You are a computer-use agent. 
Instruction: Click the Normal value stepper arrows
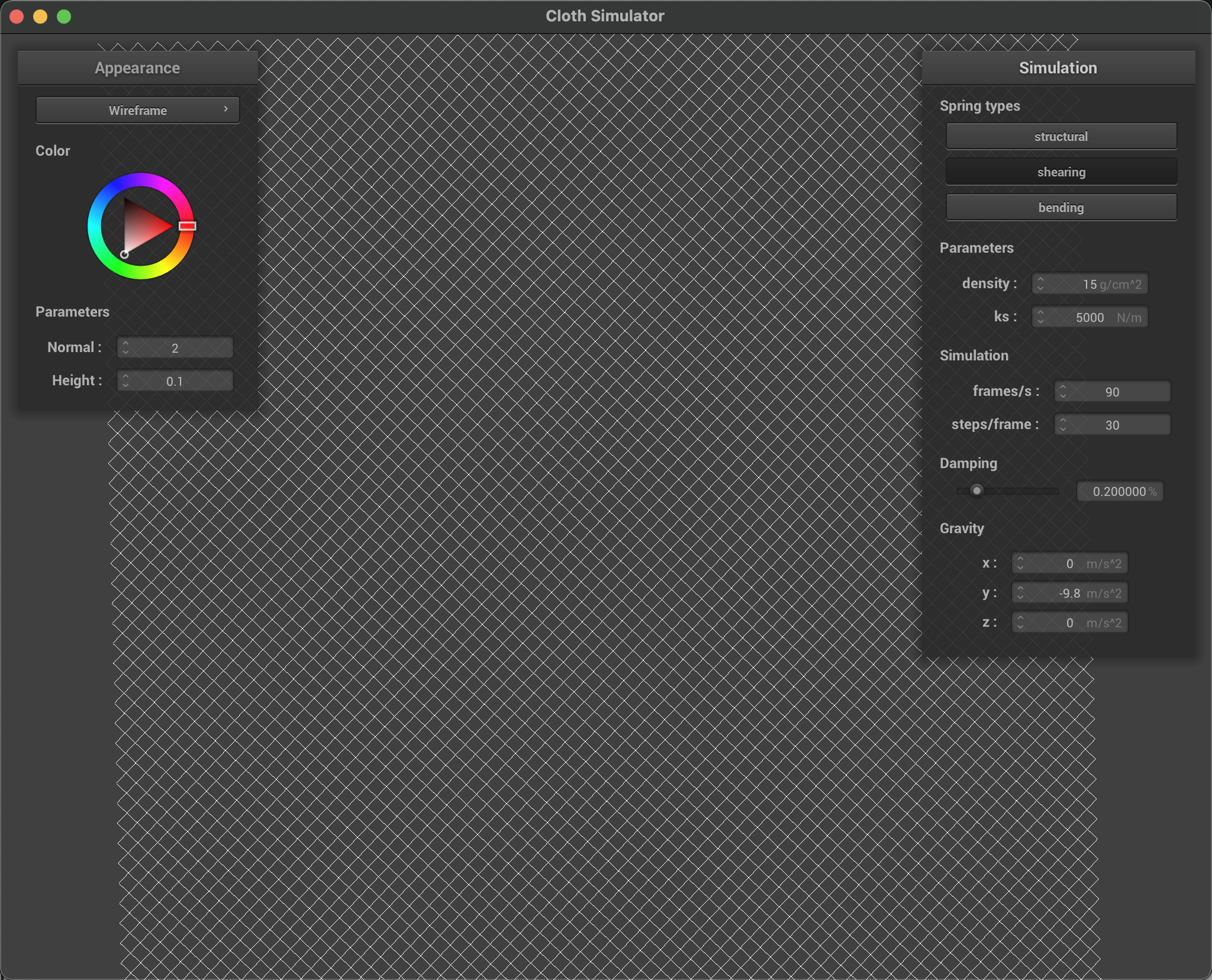[125, 347]
